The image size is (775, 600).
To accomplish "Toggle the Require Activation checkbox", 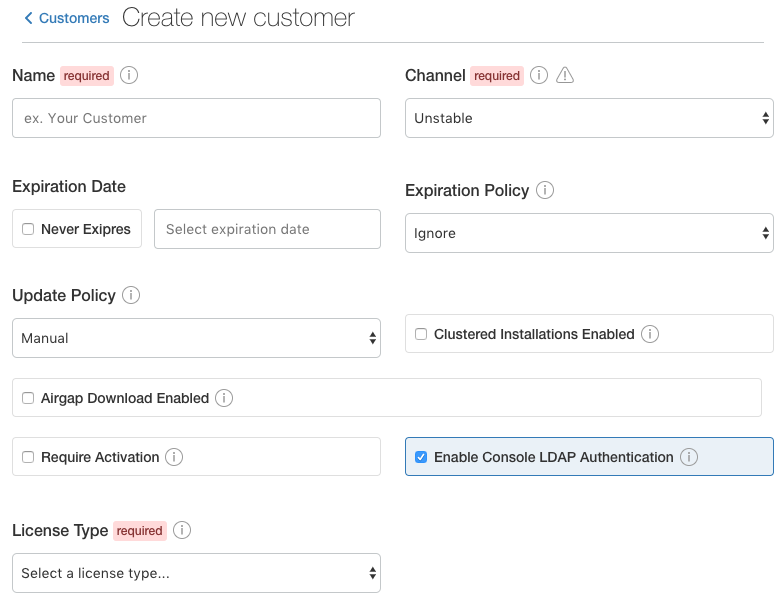I will tap(28, 457).
